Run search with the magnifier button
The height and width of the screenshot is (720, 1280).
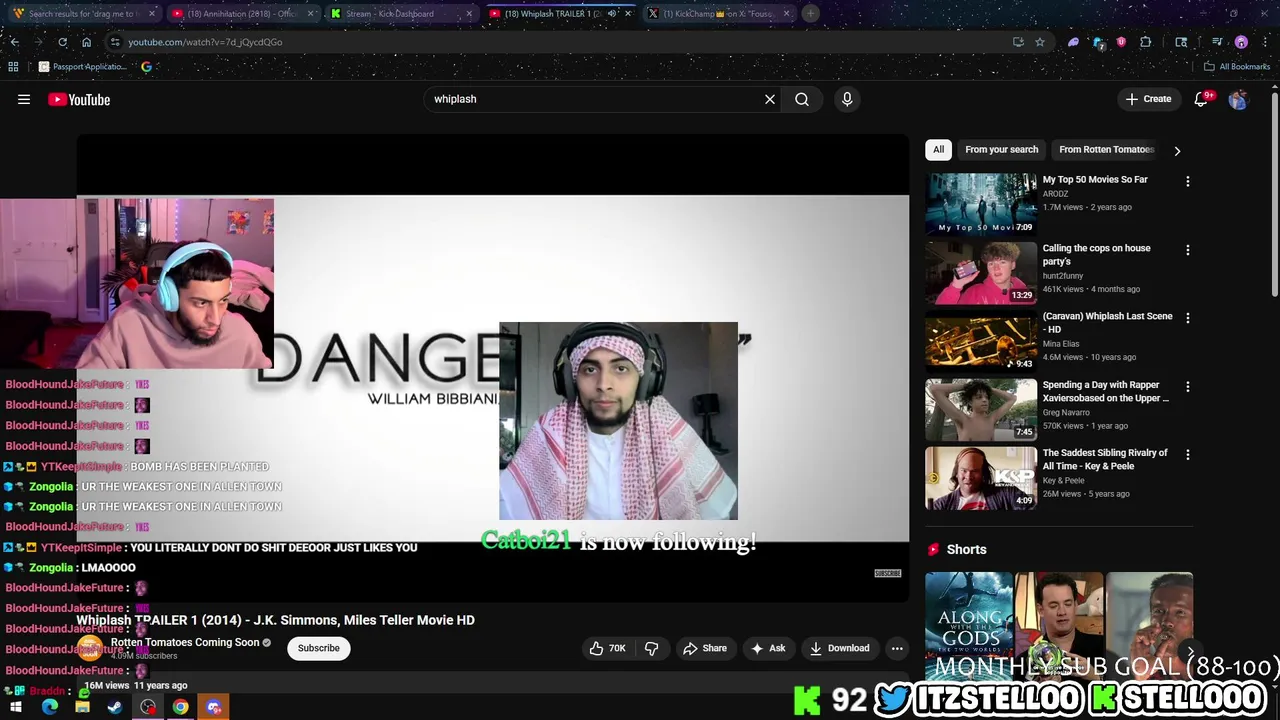pos(802,99)
